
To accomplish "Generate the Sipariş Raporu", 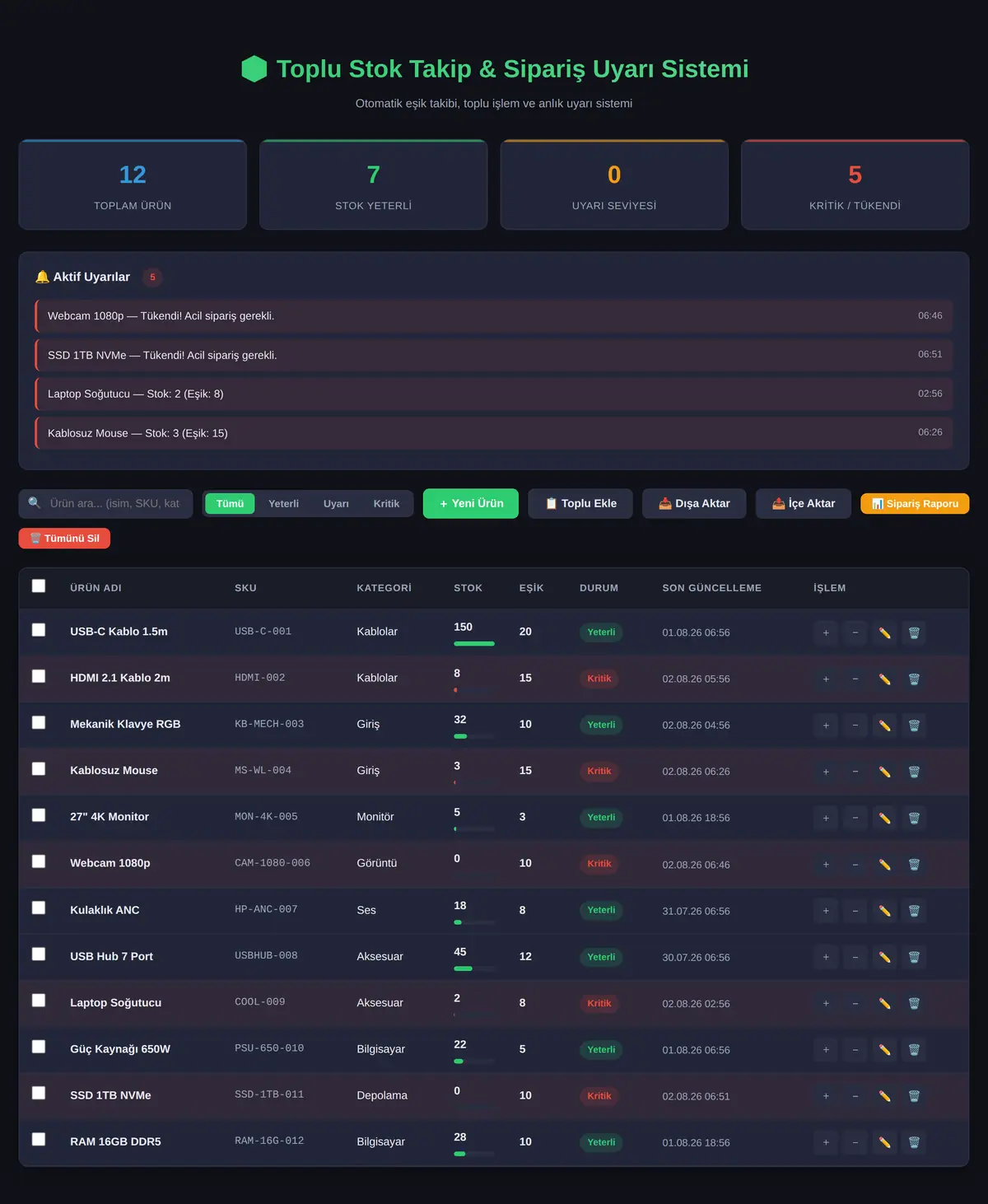I will click(915, 504).
